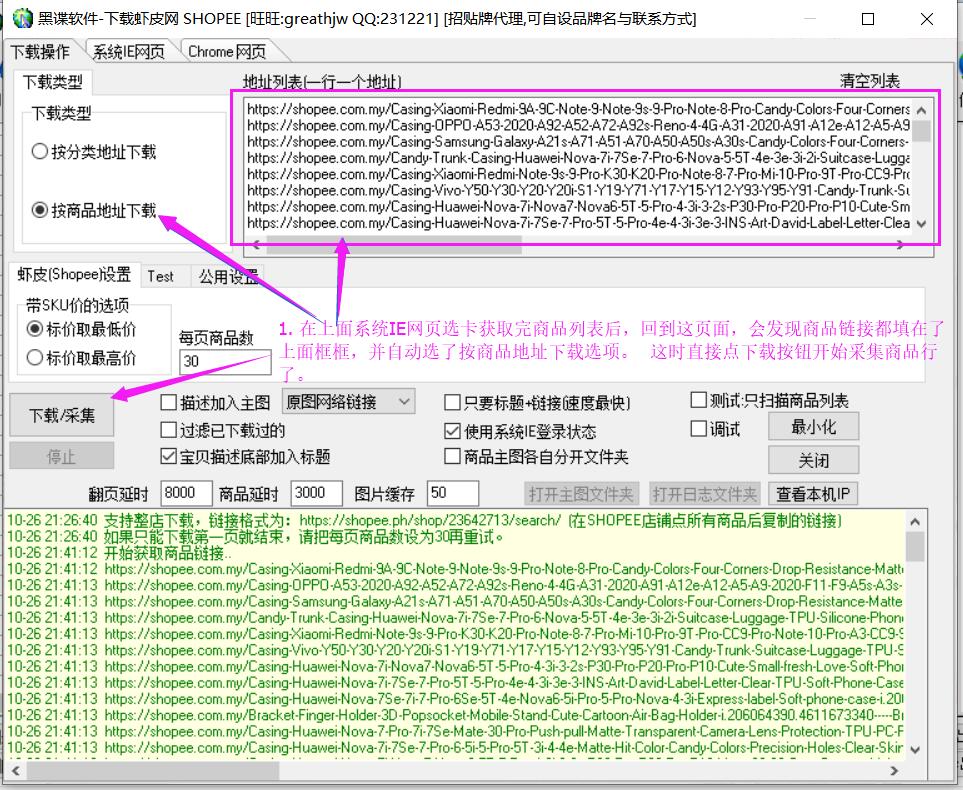
Task: Tick the 调试 checkbox
Action: click(x=715, y=429)
